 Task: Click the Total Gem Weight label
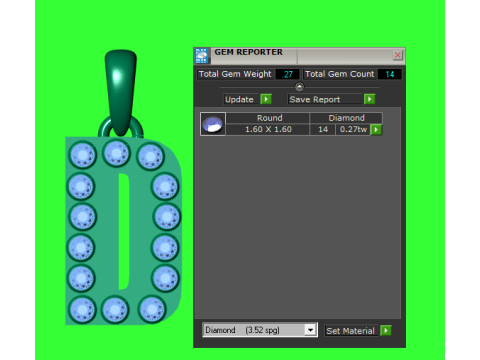pos(235,74)
